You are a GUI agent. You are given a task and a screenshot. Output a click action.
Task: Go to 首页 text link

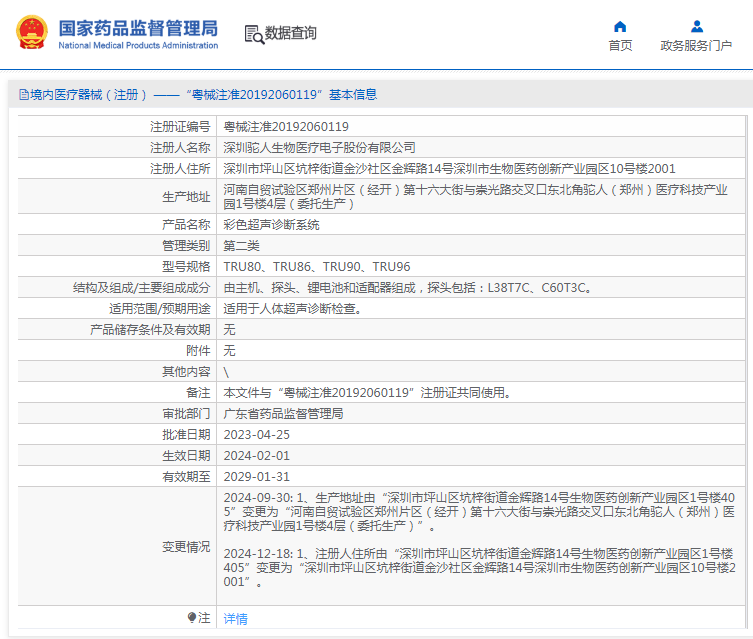click(x=620, y=46)
